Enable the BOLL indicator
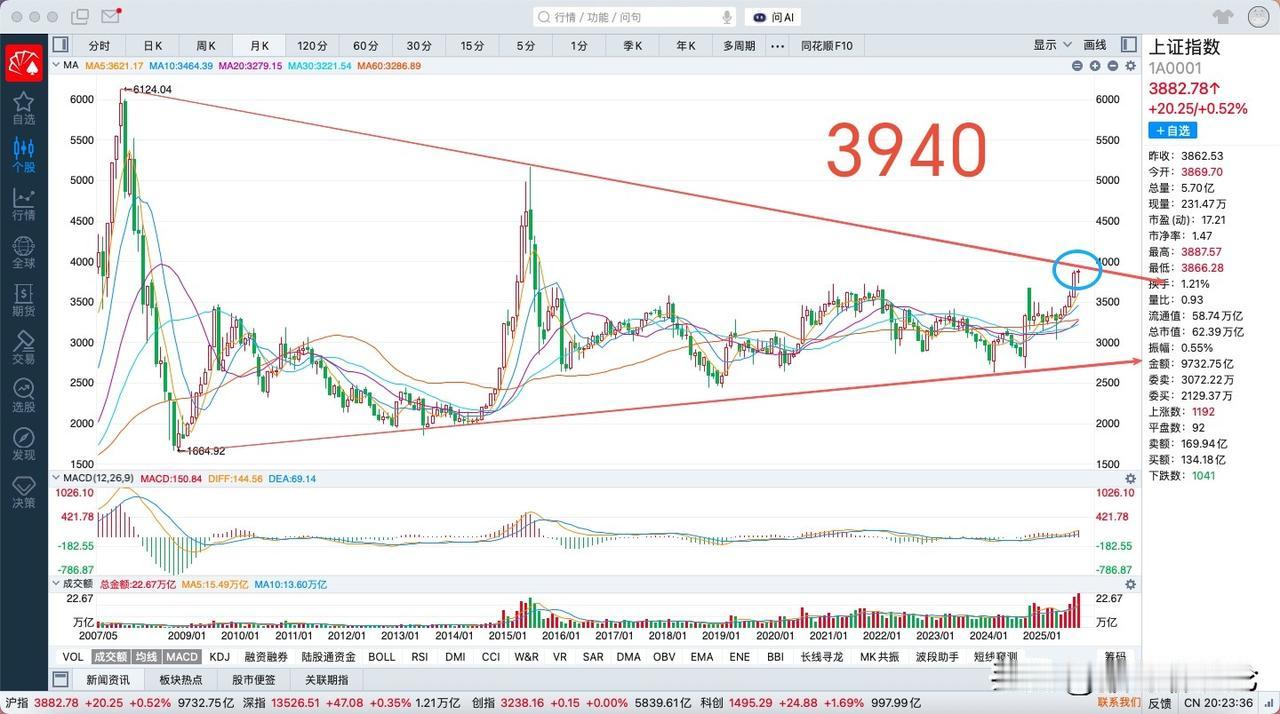 [382, 657]
